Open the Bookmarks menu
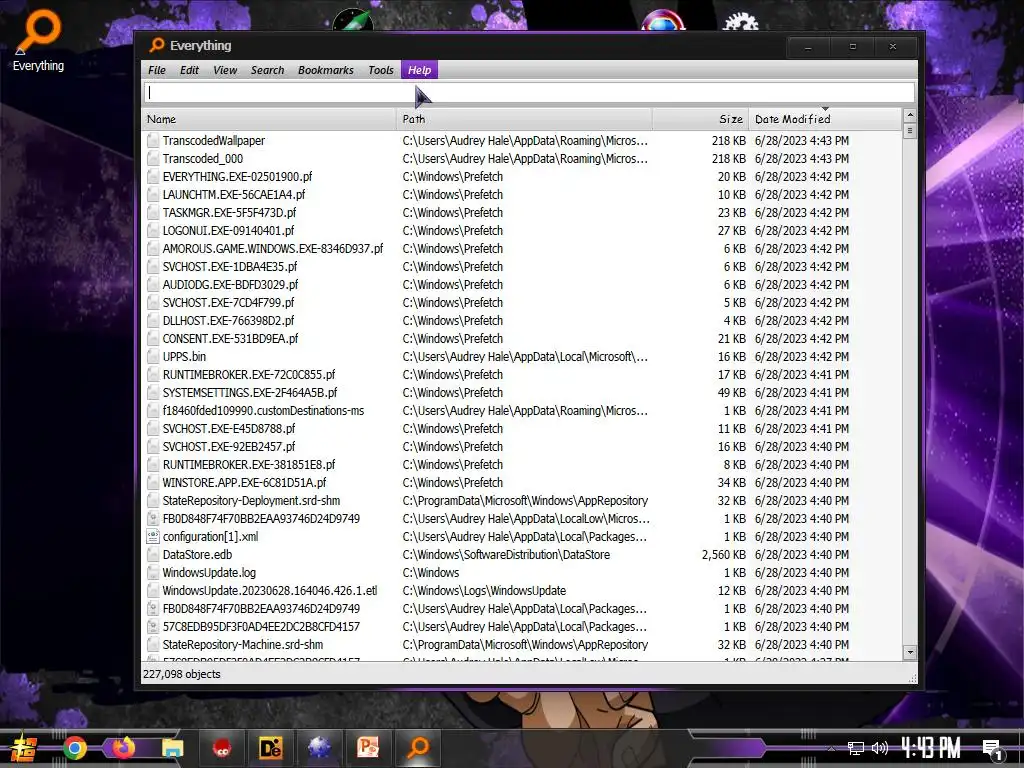The image size is (1024, 768). [326, 70]
